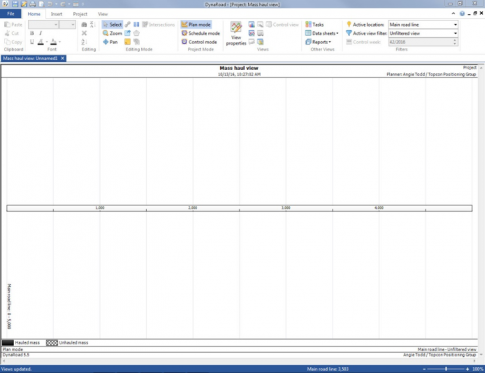Click the Select tool button
Image resolution: width=485 pixels, height=373 pixels.
point(112,25)
